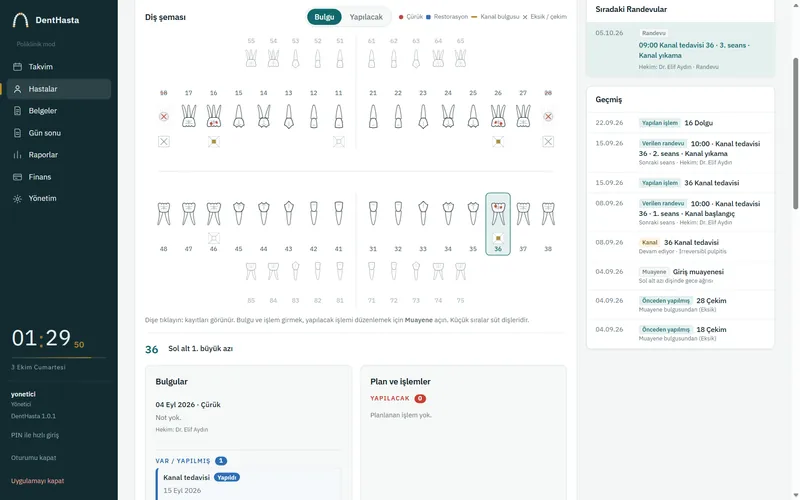This screenshot has width=800, height=500.
Task: Select tooth 31 lower incisor
Action: coord(373,213)
